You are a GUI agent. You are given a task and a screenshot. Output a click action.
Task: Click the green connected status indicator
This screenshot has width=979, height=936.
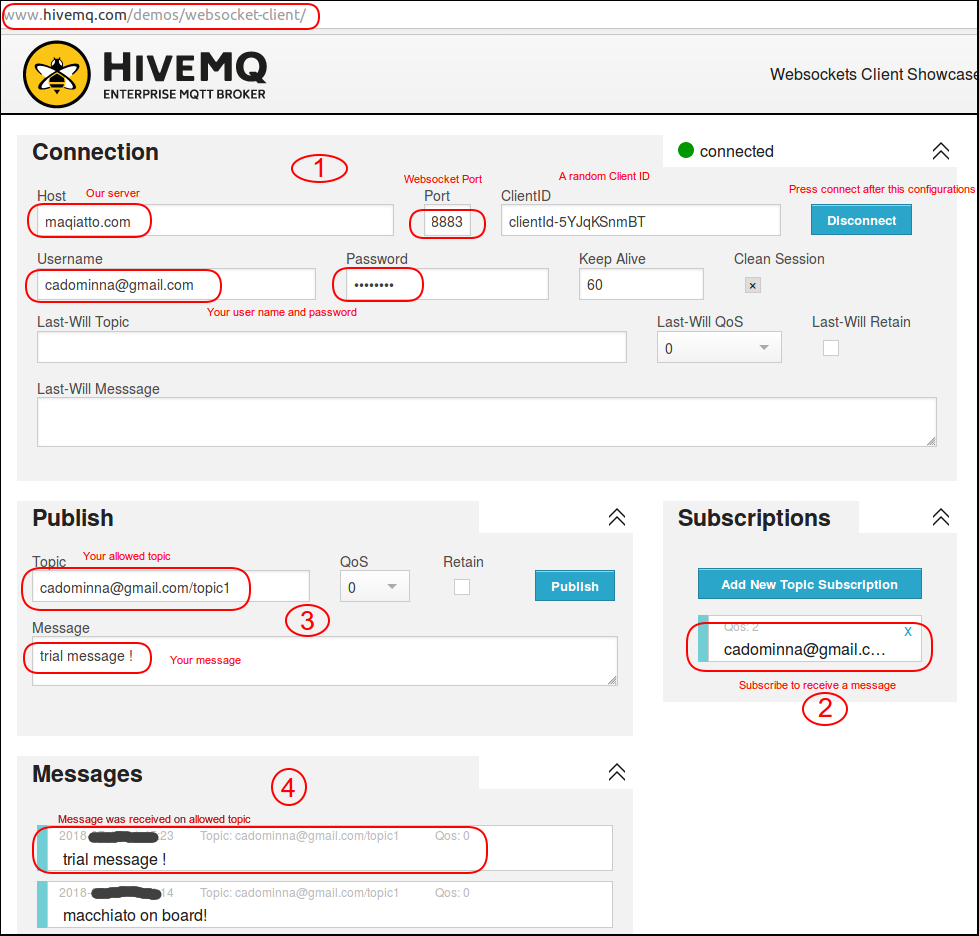(686, 150)
